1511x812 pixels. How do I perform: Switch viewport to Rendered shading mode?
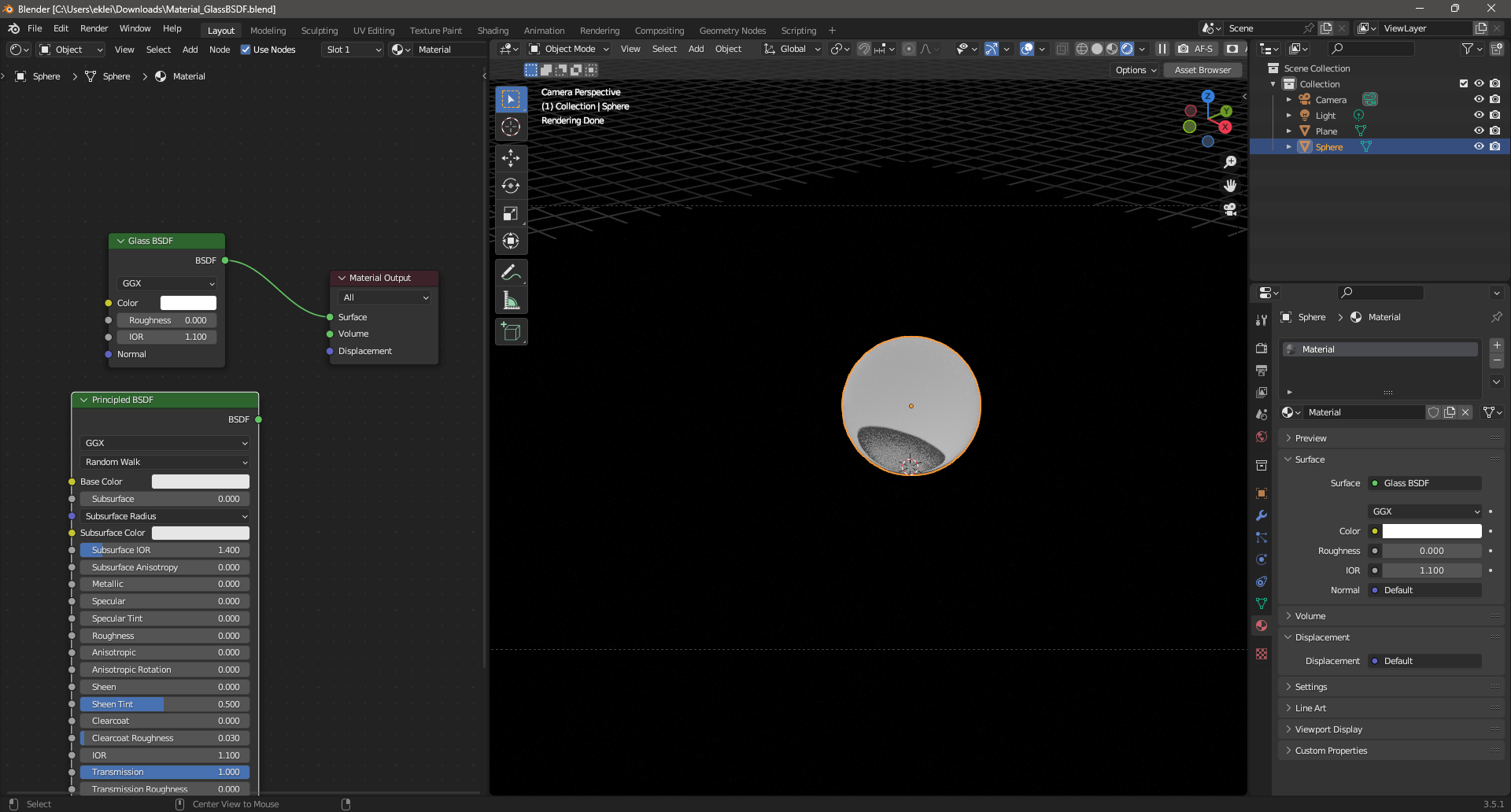pyautogui.click(x=1129, y=48)
